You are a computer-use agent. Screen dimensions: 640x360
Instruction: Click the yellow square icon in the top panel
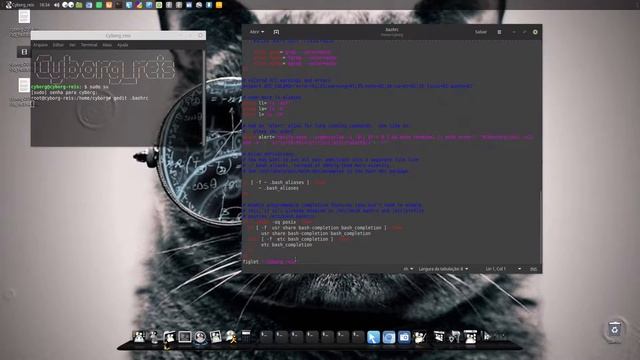pyautogui.click(x=219, y=5)
